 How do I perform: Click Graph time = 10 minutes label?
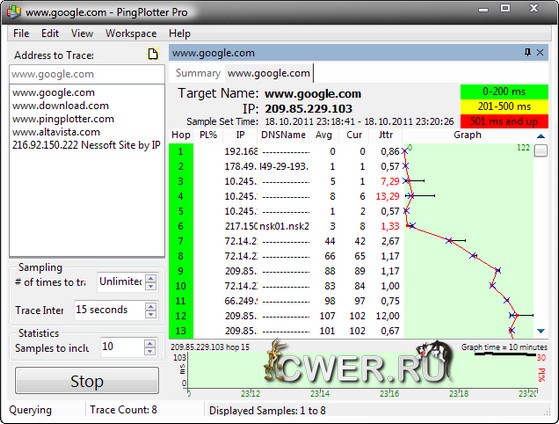(x=504, y=347)
